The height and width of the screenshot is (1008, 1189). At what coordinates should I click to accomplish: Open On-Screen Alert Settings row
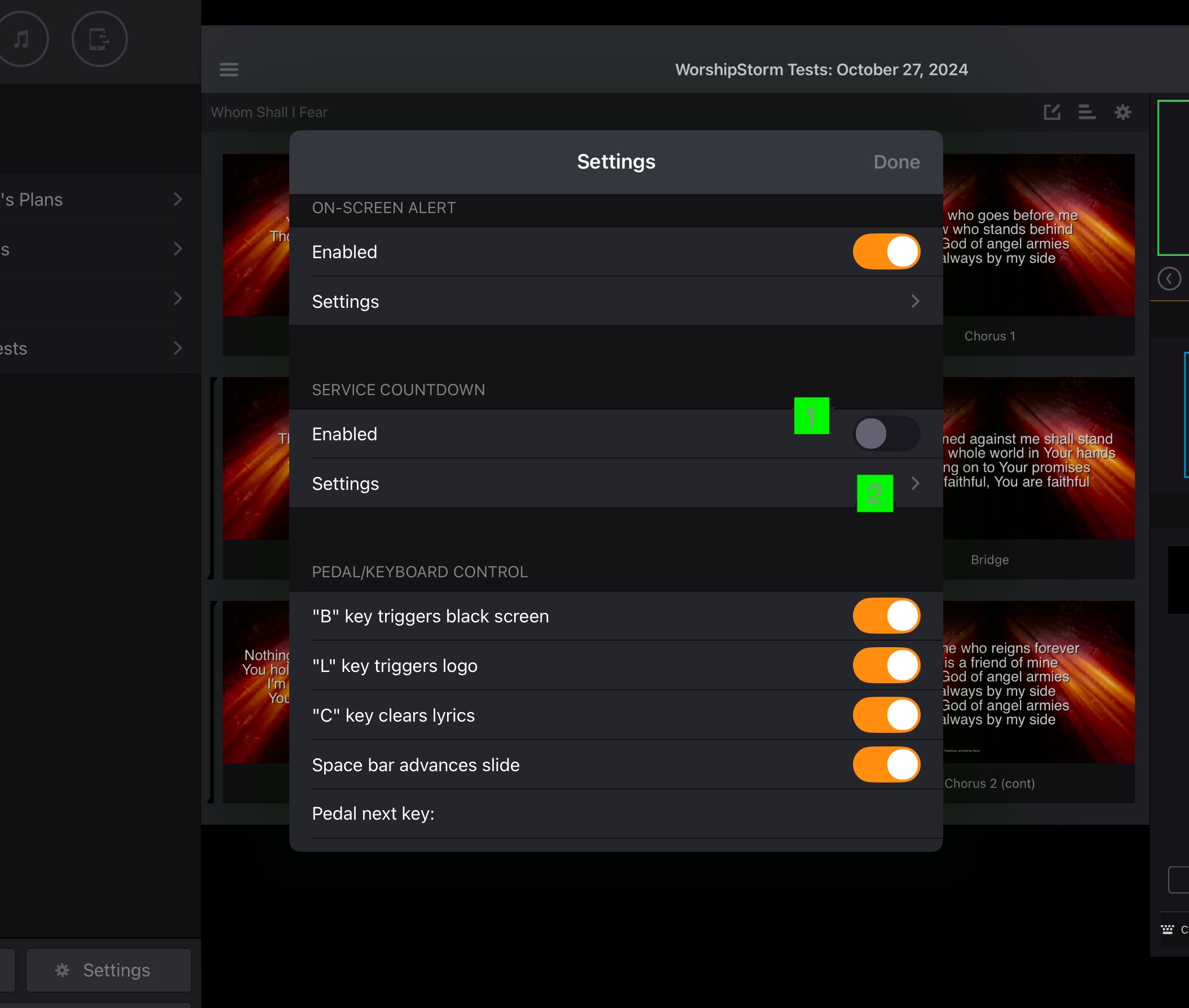click(616, 301)
